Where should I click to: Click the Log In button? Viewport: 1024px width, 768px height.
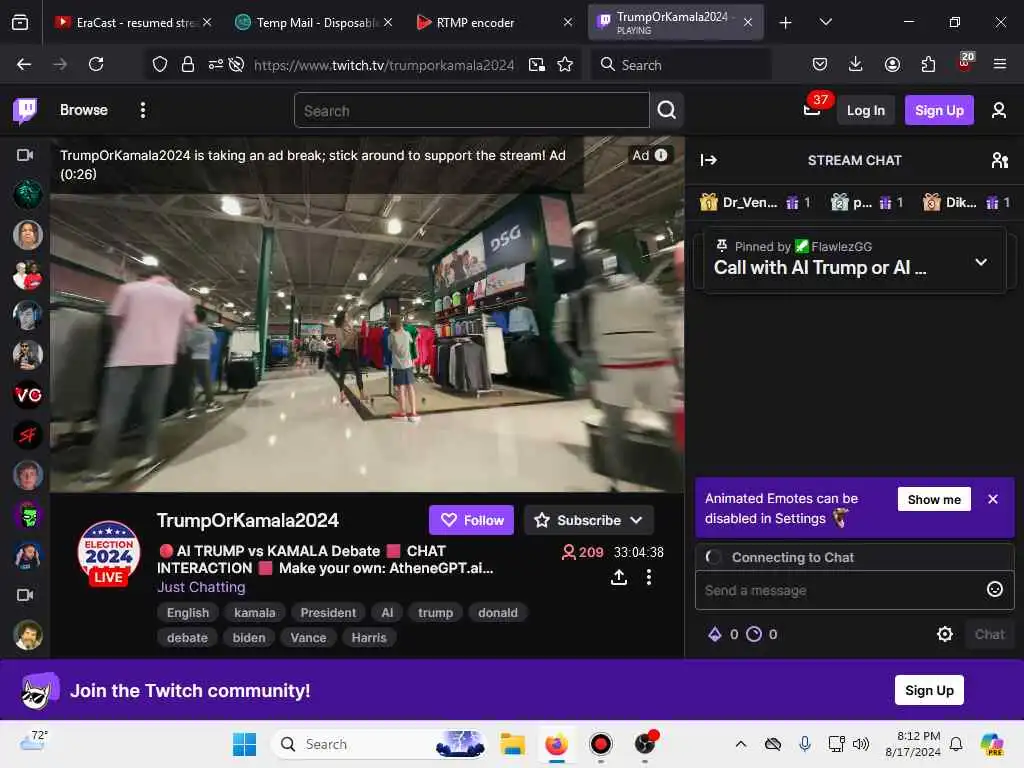[865, 110]
